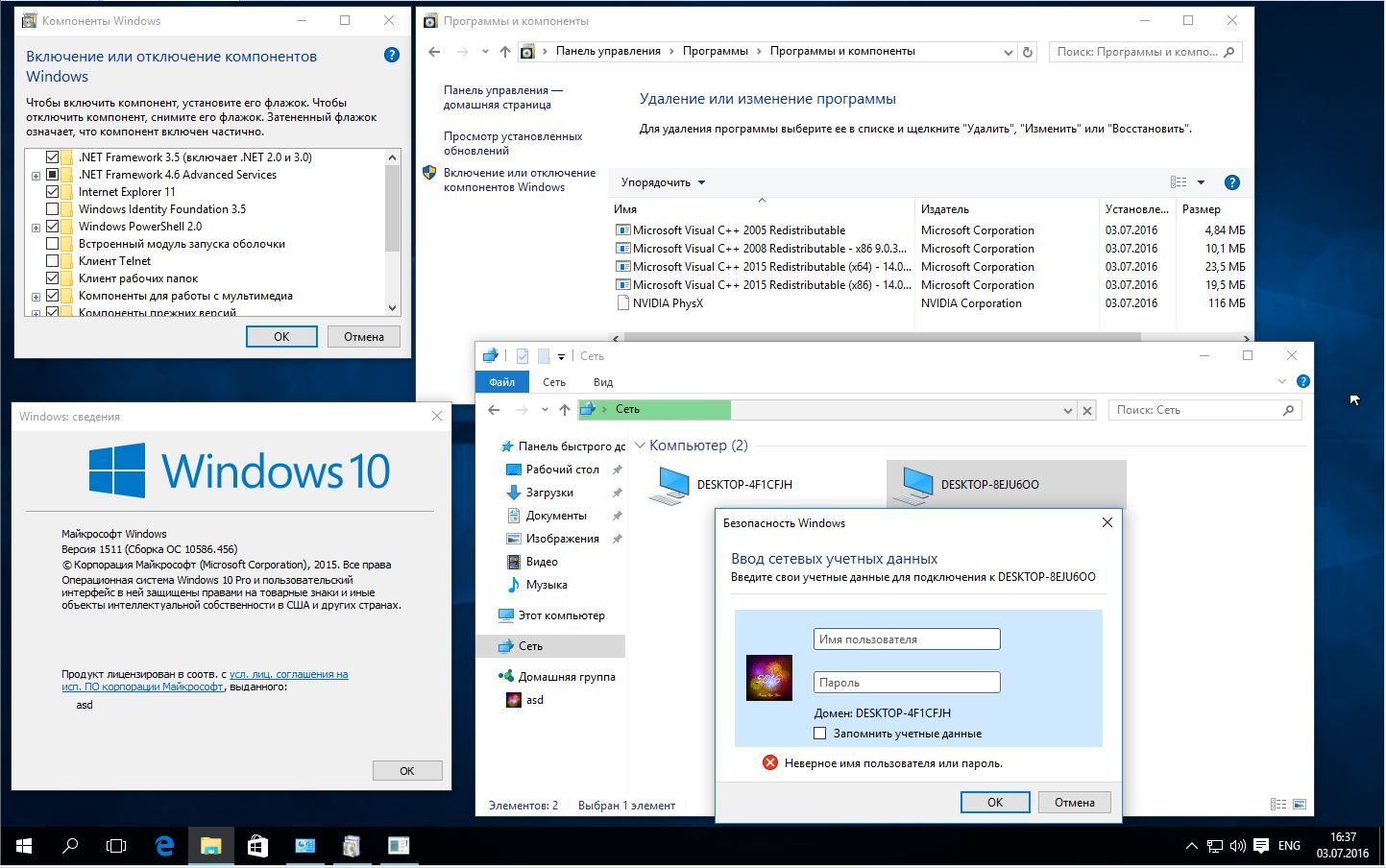Uncheck Internet Explorer 11 component
1386x868 pixels.
tap(52, 192)
